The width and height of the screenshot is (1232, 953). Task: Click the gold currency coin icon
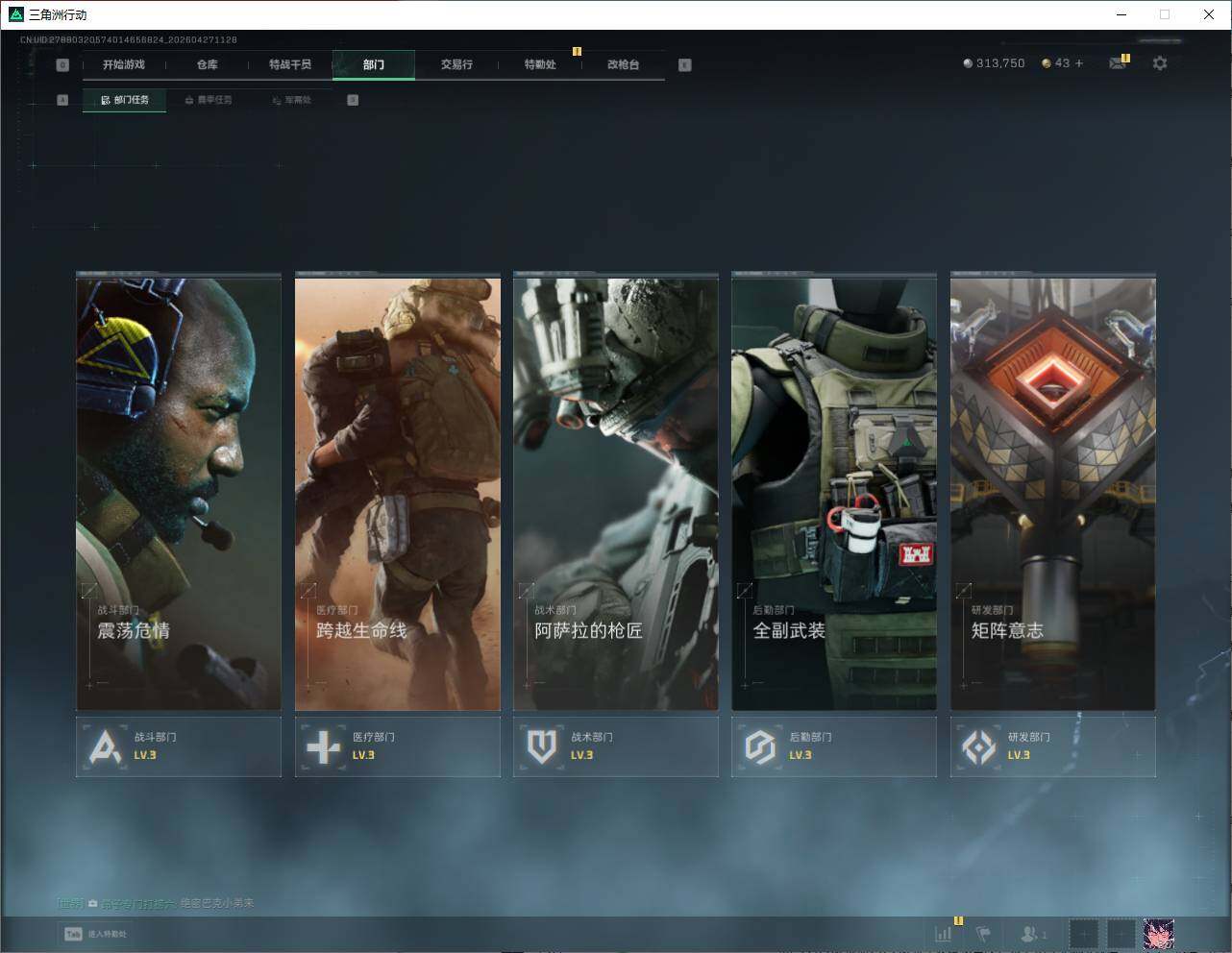click(1047, 63)
